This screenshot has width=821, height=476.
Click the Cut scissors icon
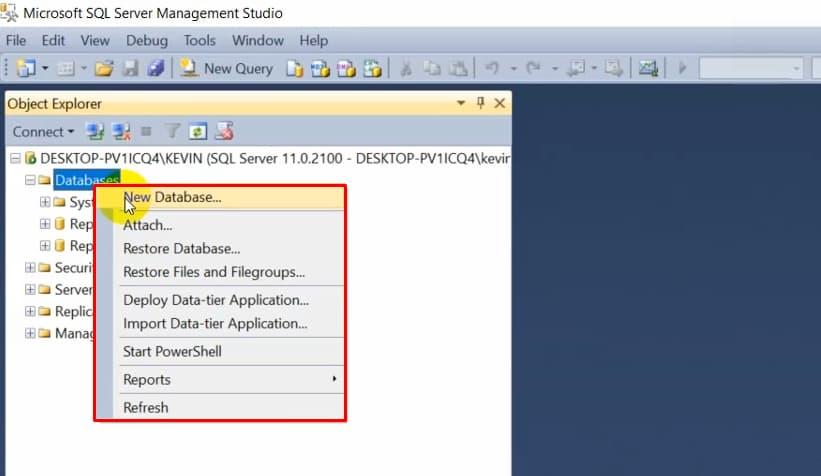point(406,69)
